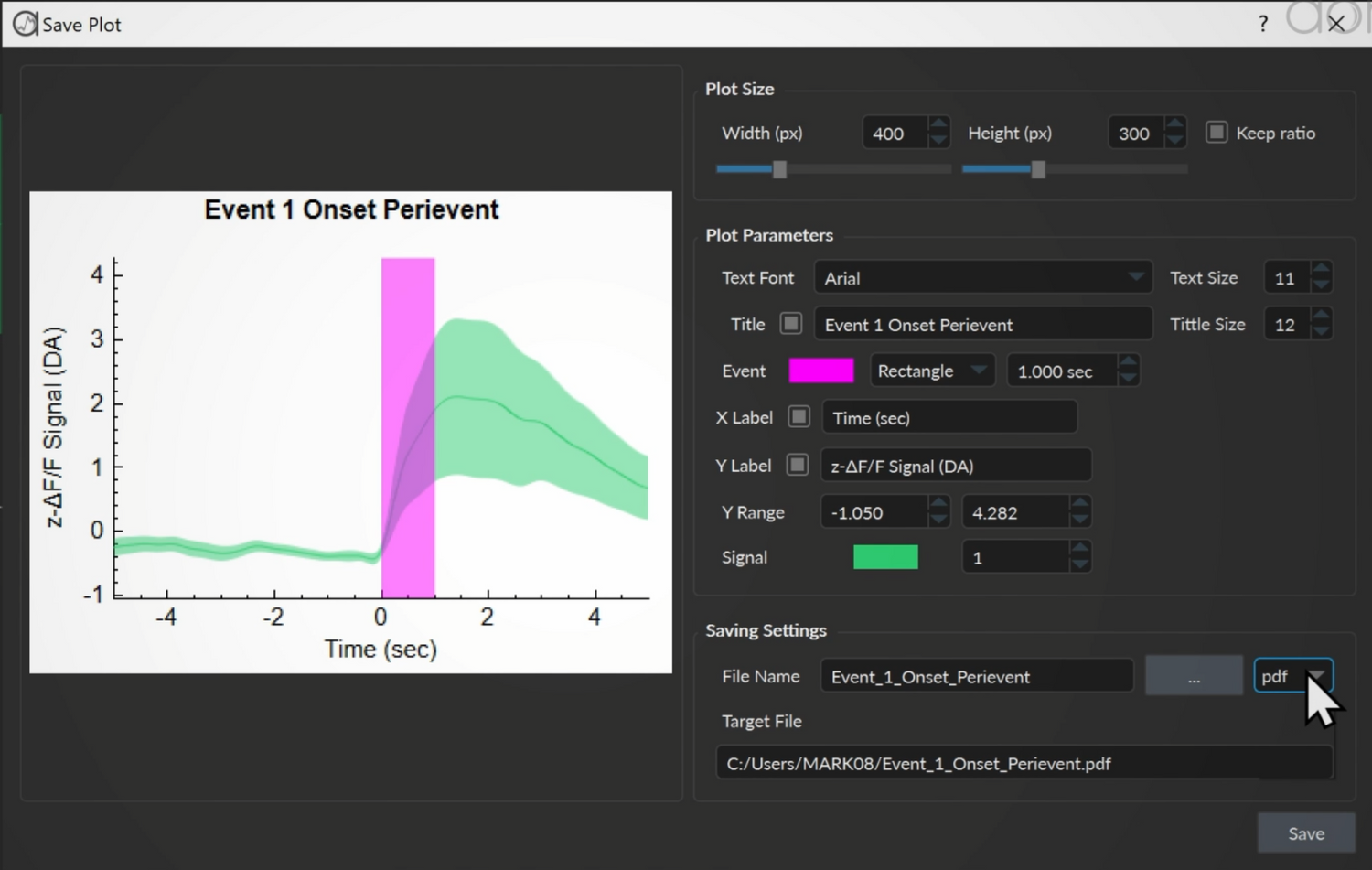Close the Save Plot dialog
1372x870 pixels.
point(1336,24)
